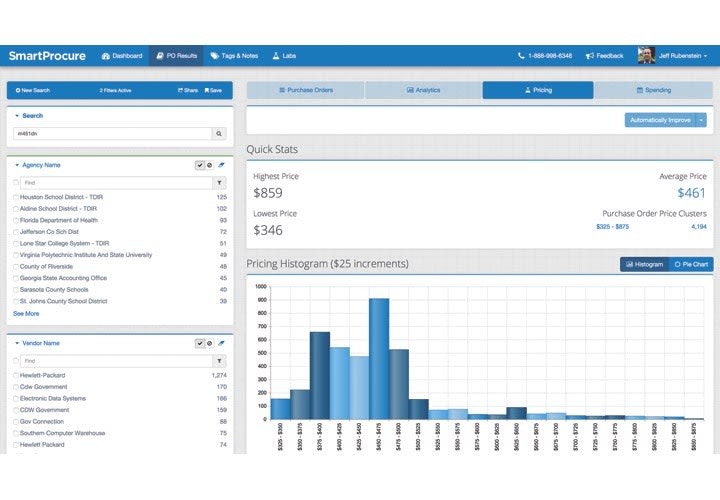Click the search magnifier button

tap(219, 133)
